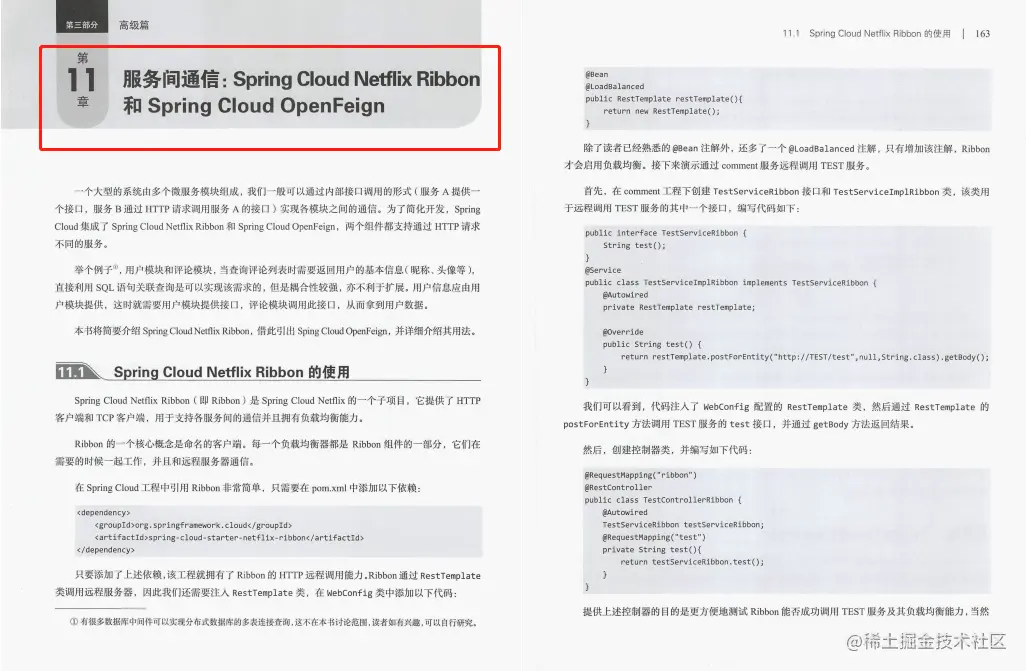Click code line "<groupId>org.springframework.cloud</groupId>"
Image resolution: width=1026 pixels, height=671 pixels.
click(193, 525)
